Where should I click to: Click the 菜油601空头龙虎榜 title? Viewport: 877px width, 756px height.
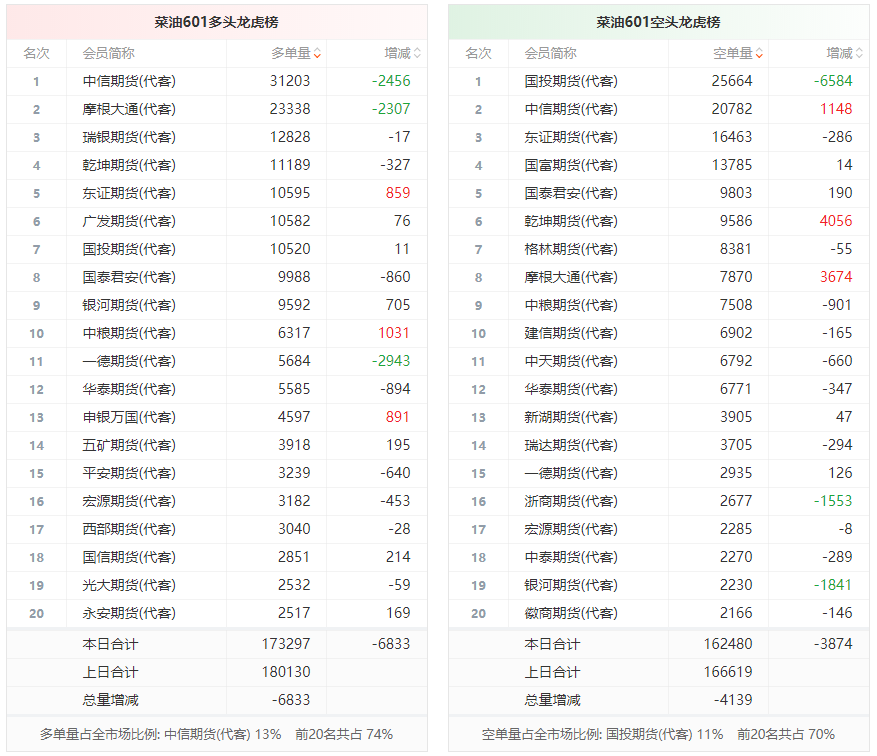click(658, 22)
